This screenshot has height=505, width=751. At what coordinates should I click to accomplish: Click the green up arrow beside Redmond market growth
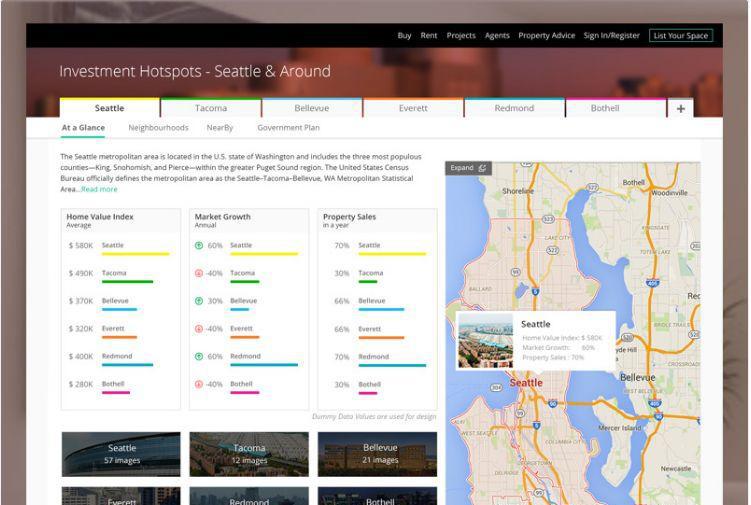coord(199,356)
